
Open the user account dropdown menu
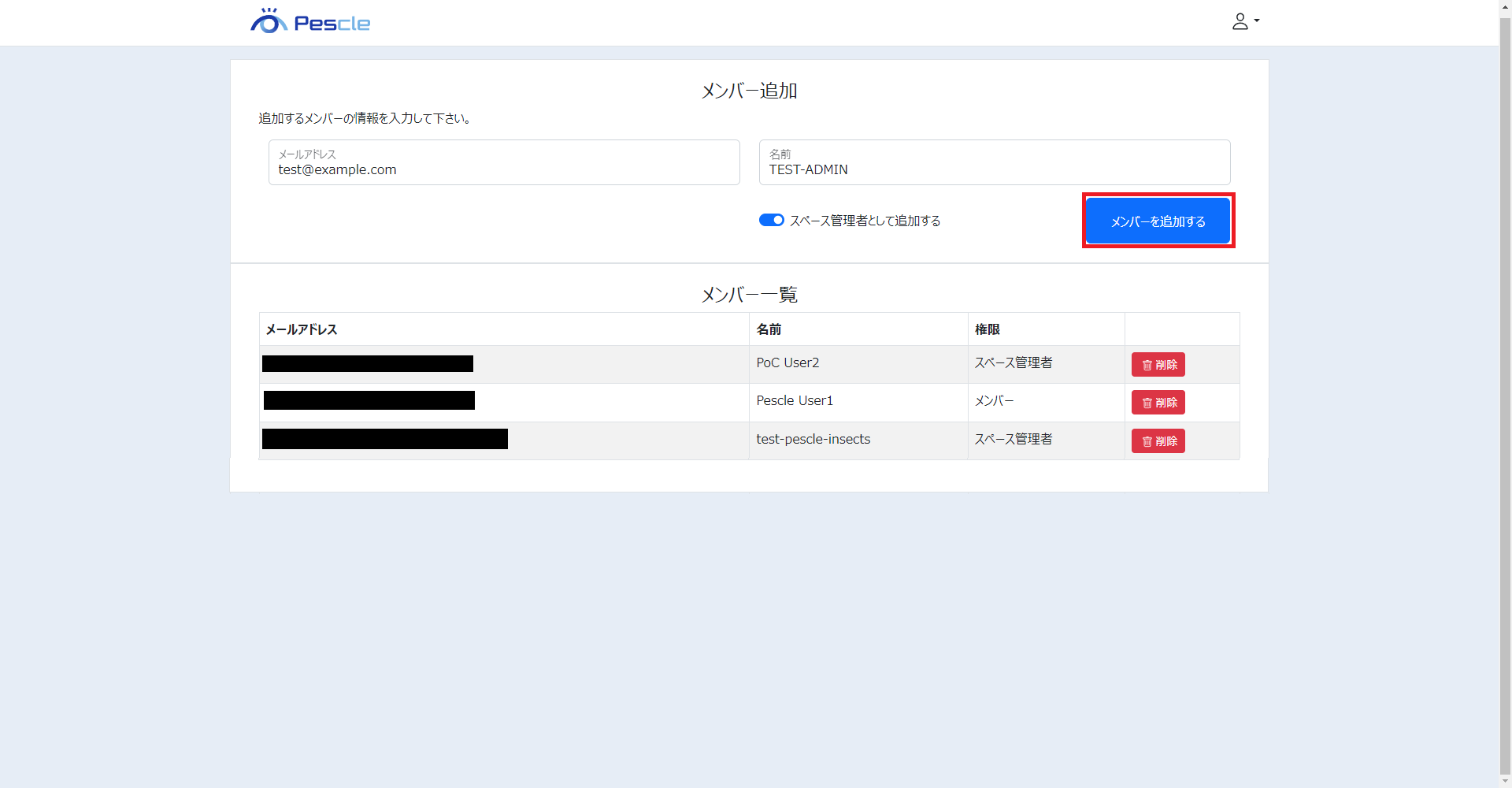point(1244,21)
